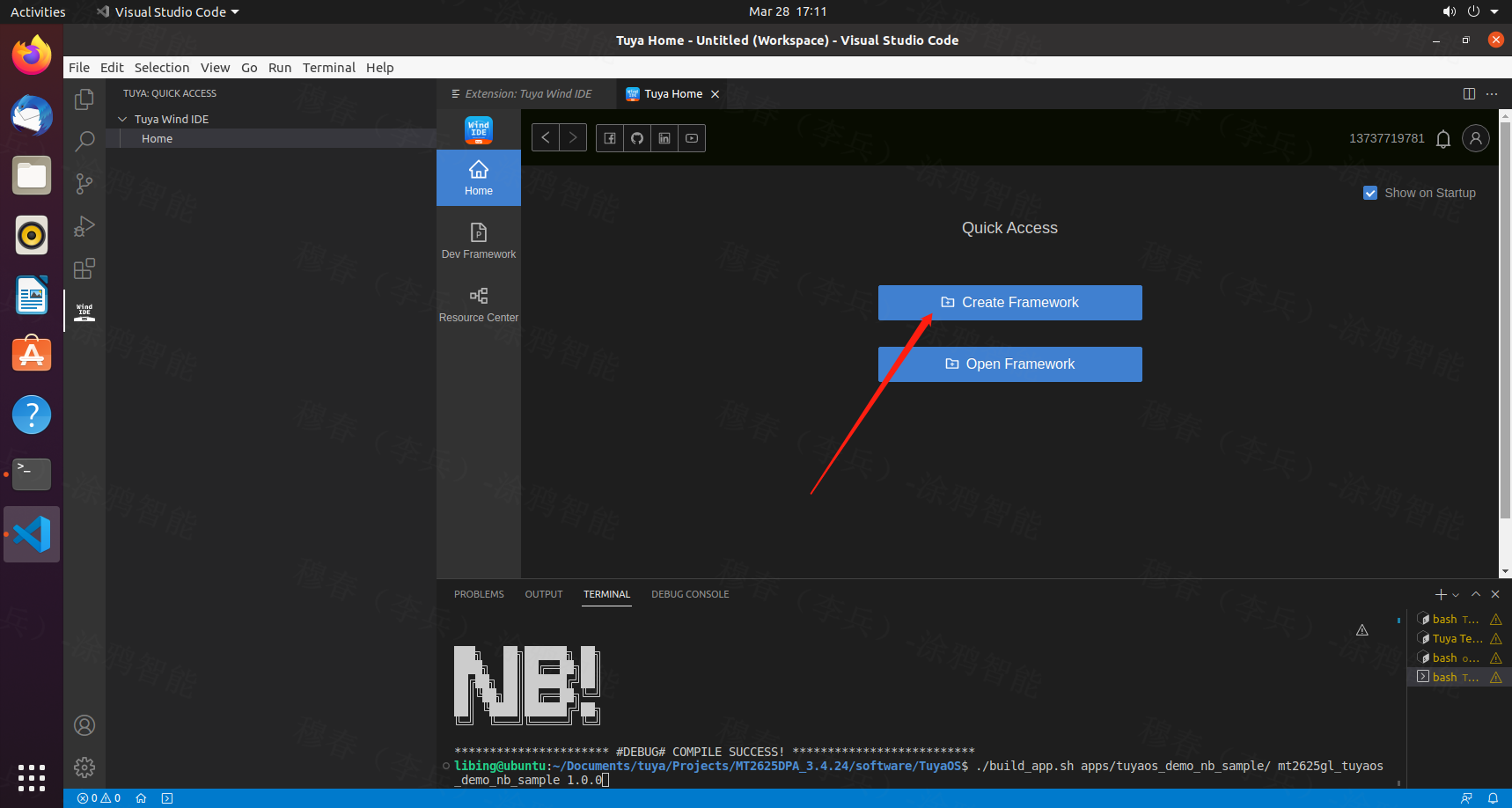The height and width of the screenshot is (808, 1512).
Task: Switch to the DEBUG CONSOLE tab
Action: [x=690, y=595]
